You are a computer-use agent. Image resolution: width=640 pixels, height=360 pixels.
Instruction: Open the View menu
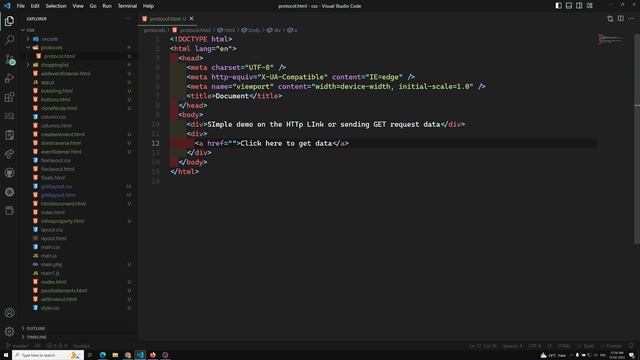pos(78,6)
